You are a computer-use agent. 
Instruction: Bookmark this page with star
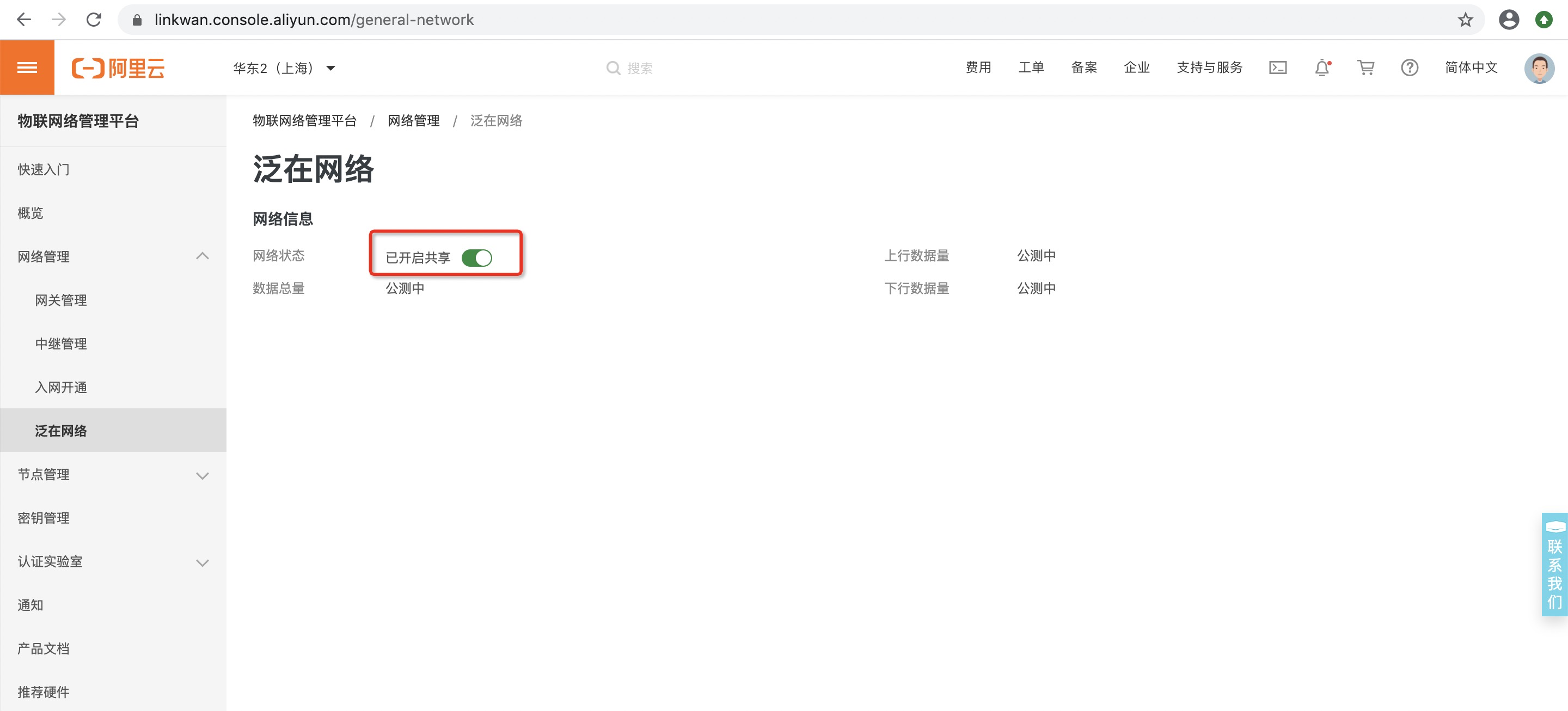(x=1465, y=20)
